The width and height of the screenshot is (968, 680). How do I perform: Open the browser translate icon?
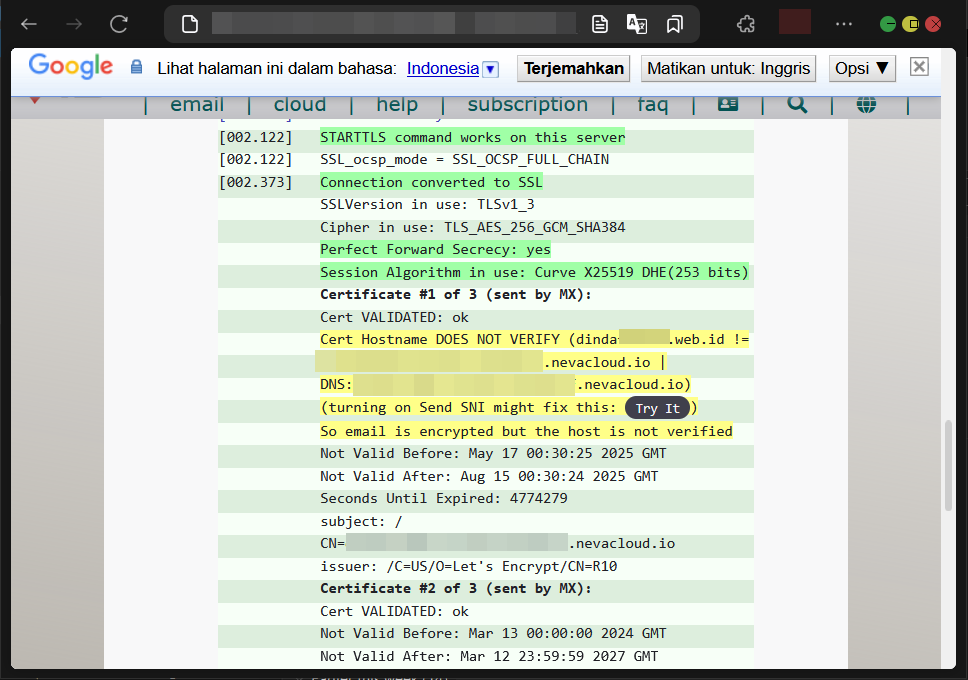click(636, 24)
